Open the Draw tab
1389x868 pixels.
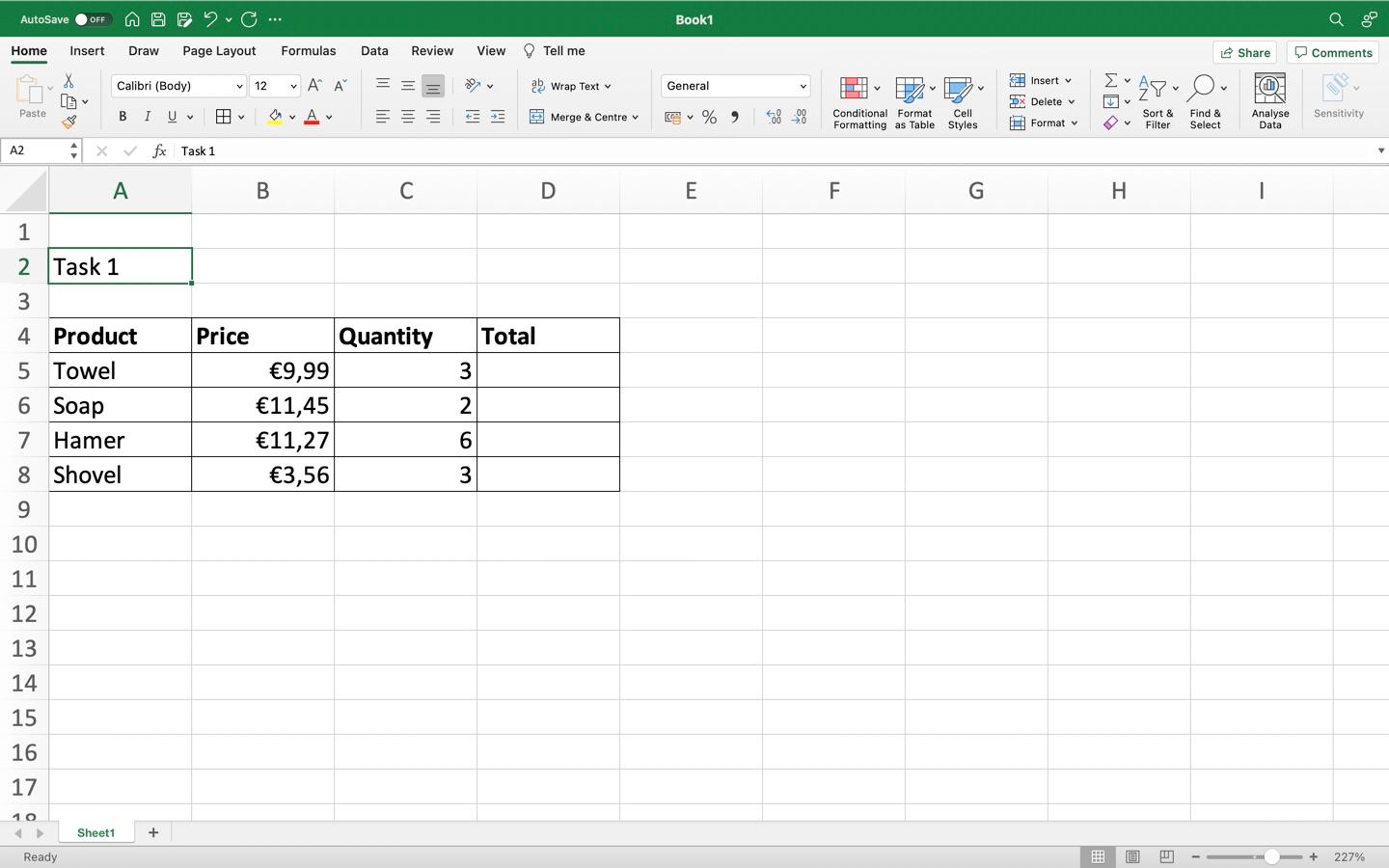pos(144,51)
